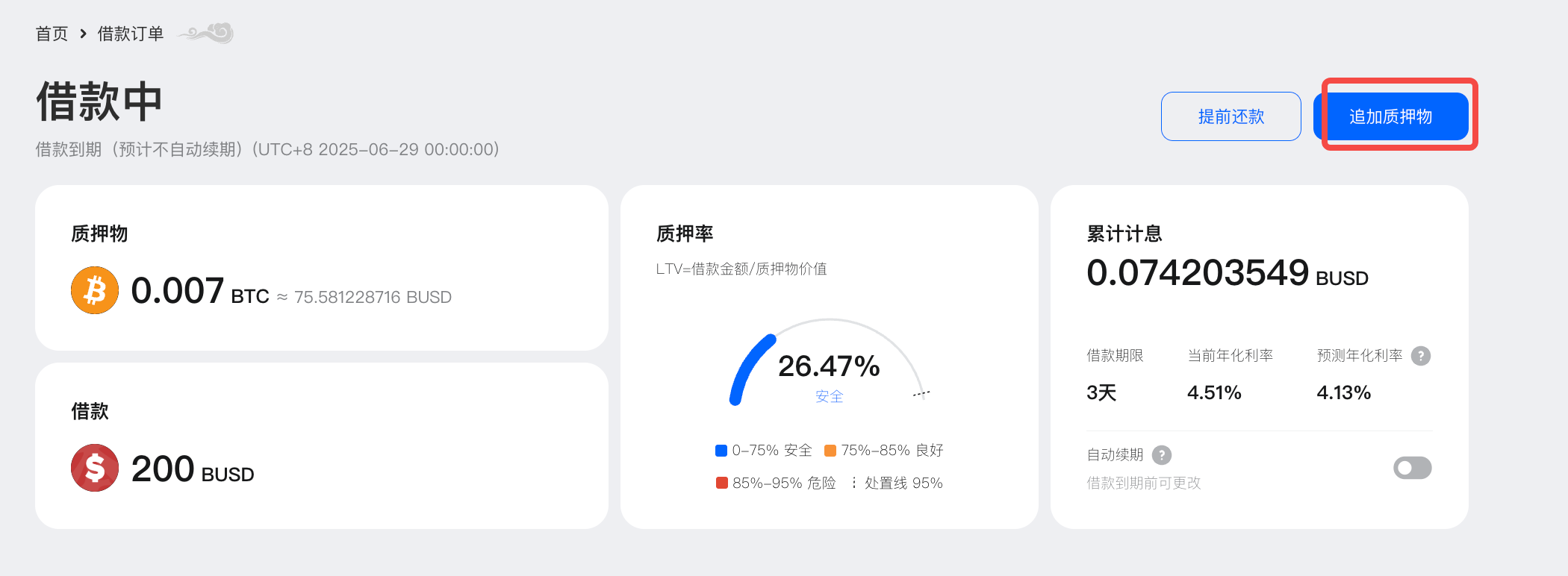Click the Bitcoin coin icon under 质押物
The width and height of the screenshot is (1568, 576).
[94, 290]
